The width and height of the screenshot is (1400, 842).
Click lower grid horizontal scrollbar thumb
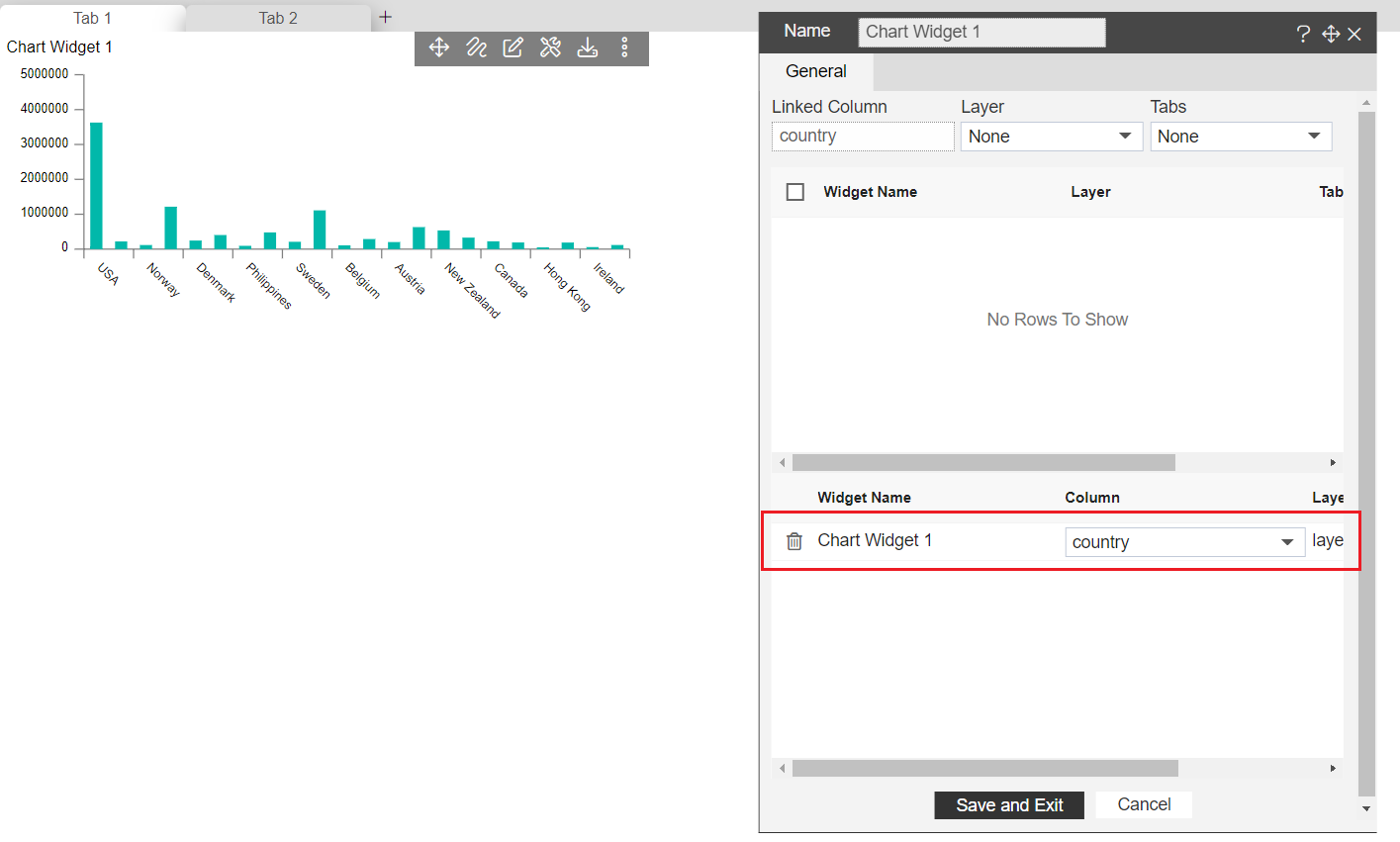[985, 769]
